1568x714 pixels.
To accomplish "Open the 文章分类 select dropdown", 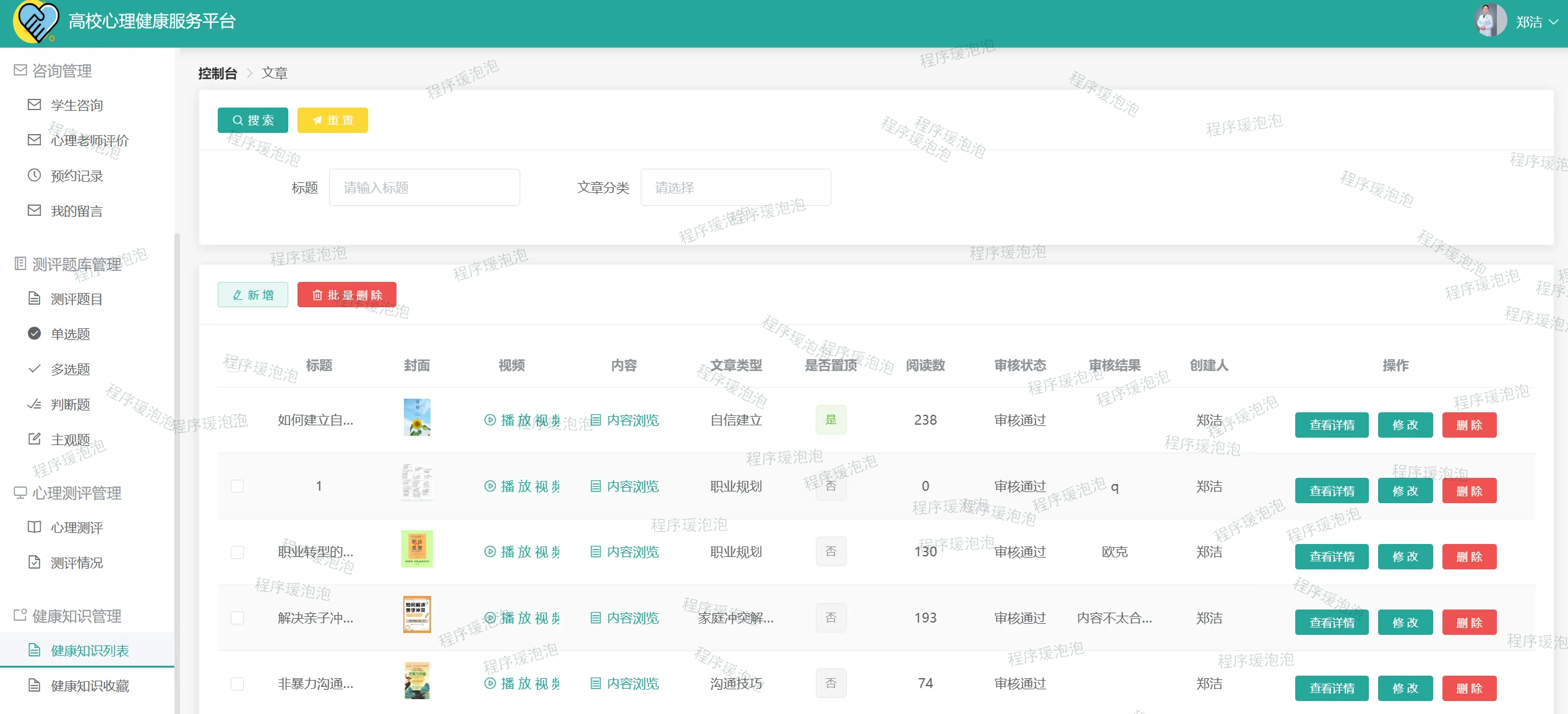I will click(x=735, y=187).
